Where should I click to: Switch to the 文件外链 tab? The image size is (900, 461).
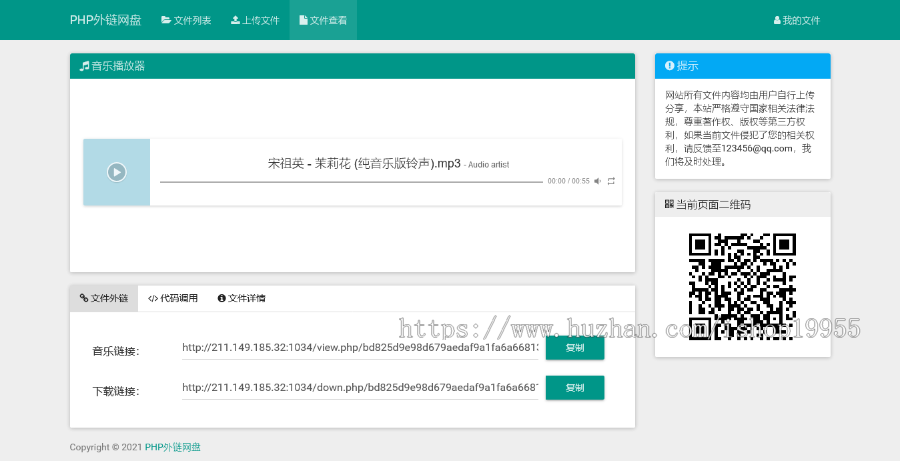pos(104,298)
